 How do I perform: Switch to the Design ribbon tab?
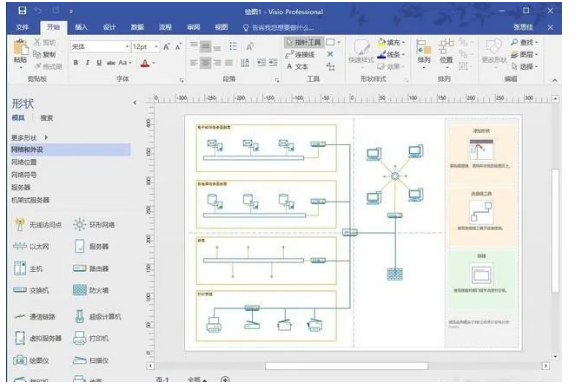point(109,27)
